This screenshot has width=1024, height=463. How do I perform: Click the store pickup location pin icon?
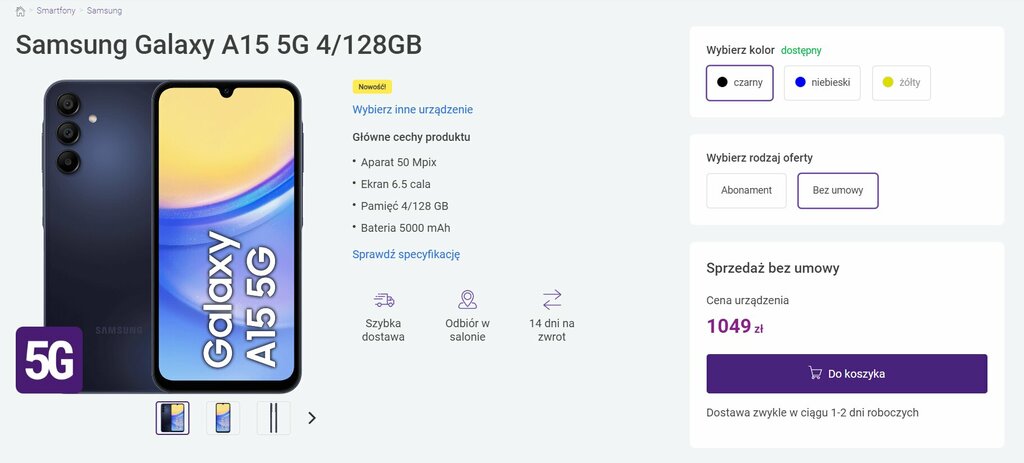tap(467, 300)
